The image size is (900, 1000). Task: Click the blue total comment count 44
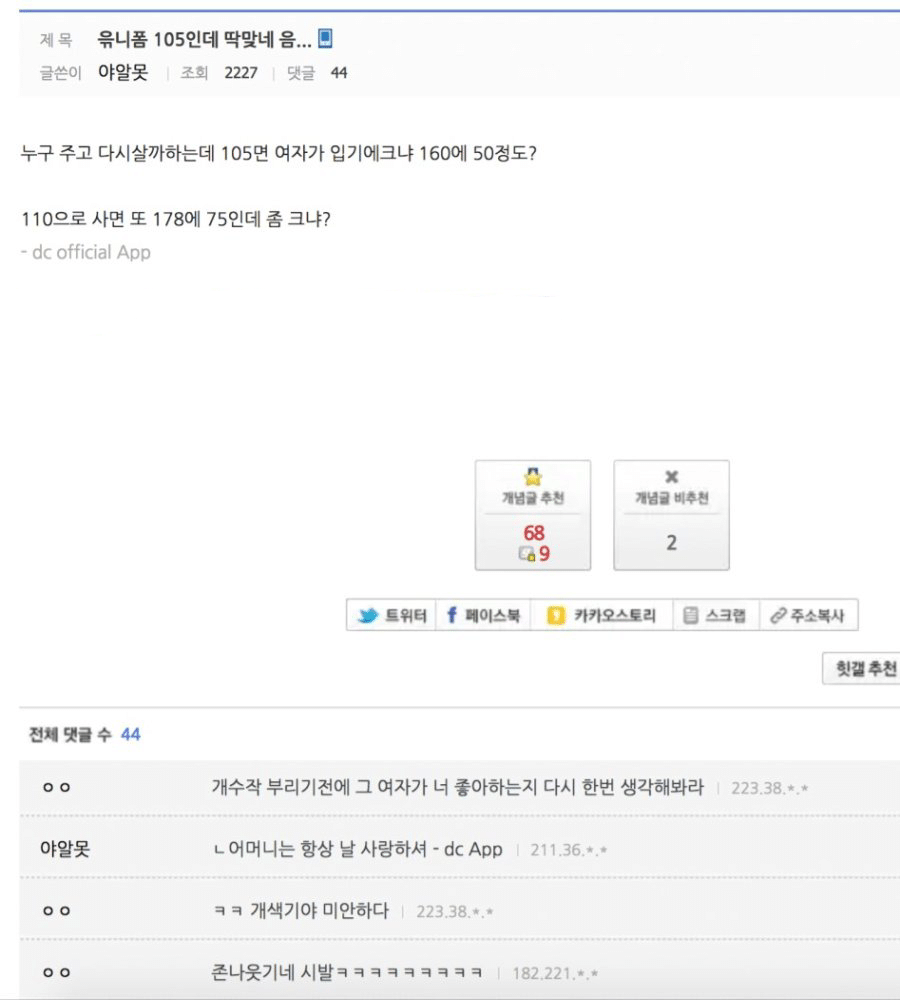tap(130, 735)
